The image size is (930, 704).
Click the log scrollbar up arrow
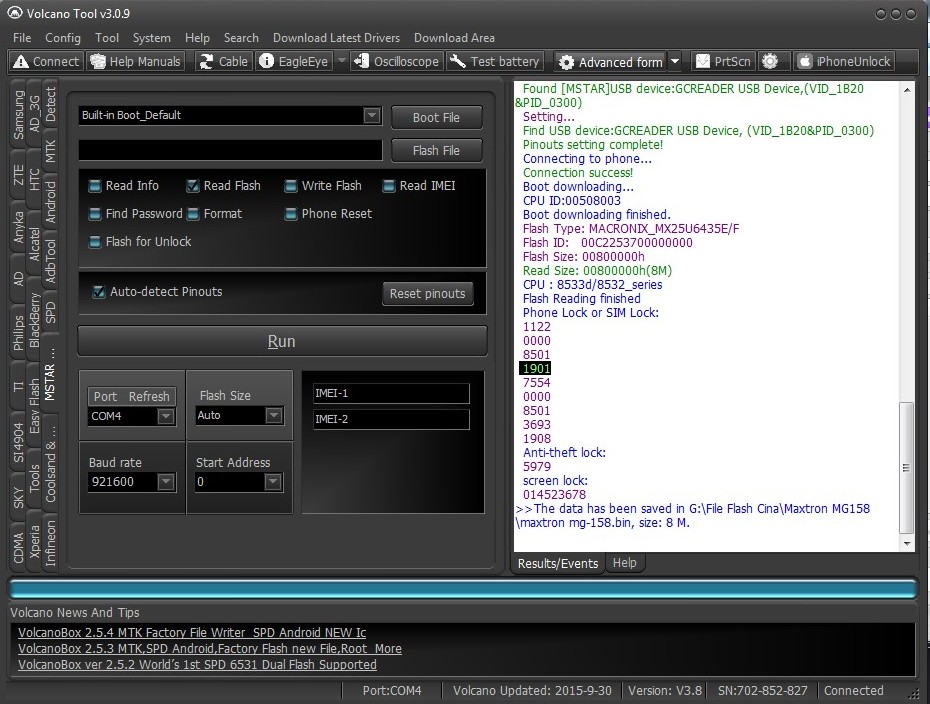[906, 90]
